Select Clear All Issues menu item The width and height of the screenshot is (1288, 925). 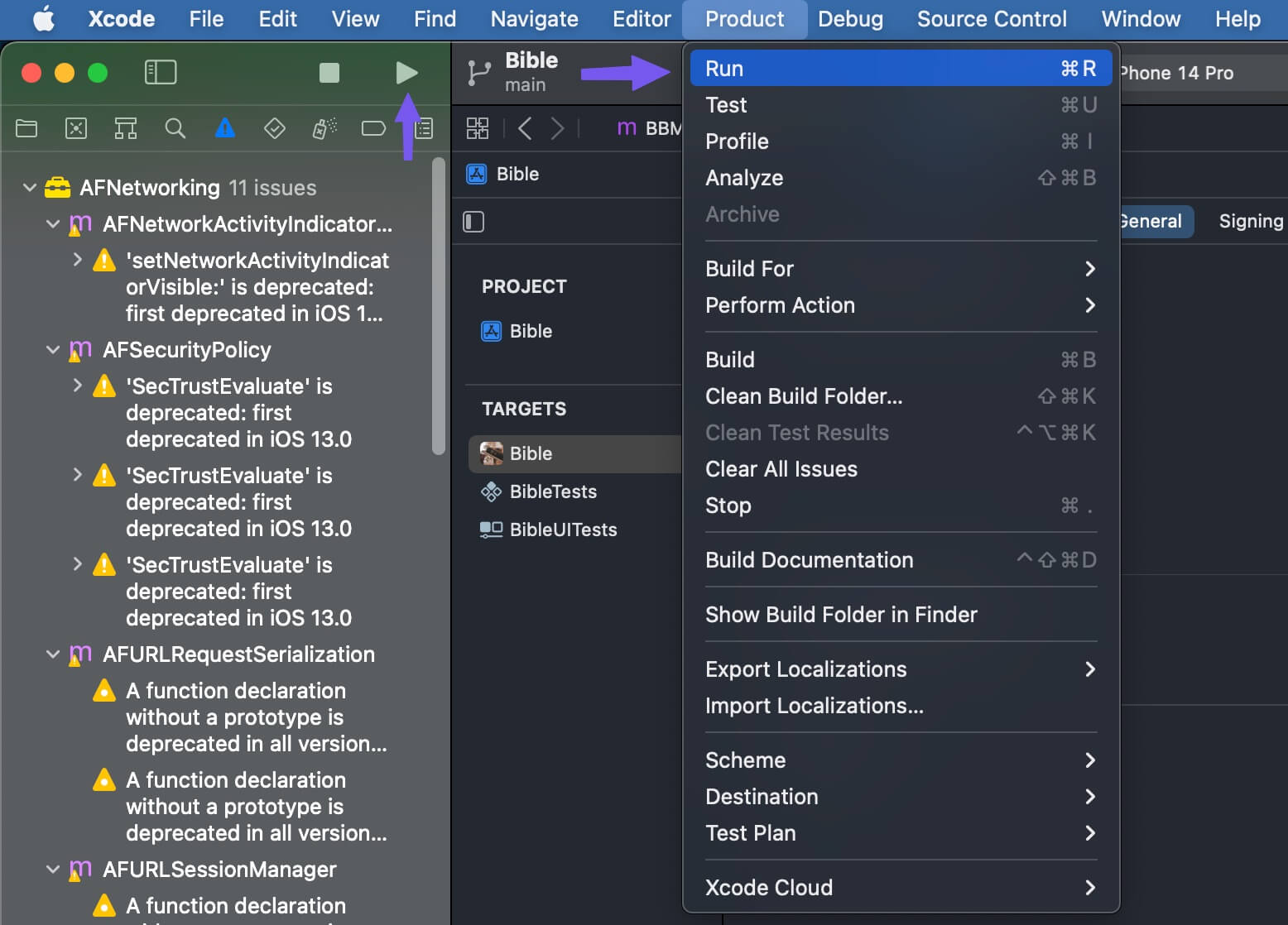901,469
